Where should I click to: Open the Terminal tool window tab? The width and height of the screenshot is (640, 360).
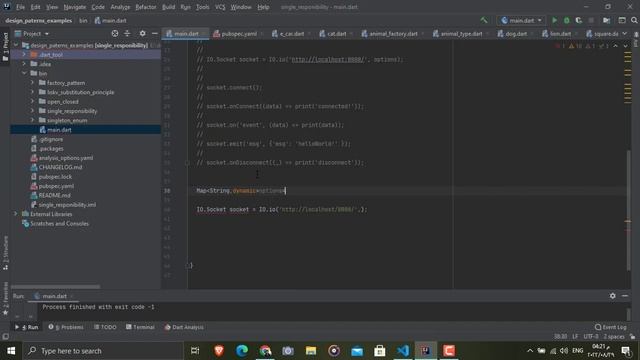[140, 327]
